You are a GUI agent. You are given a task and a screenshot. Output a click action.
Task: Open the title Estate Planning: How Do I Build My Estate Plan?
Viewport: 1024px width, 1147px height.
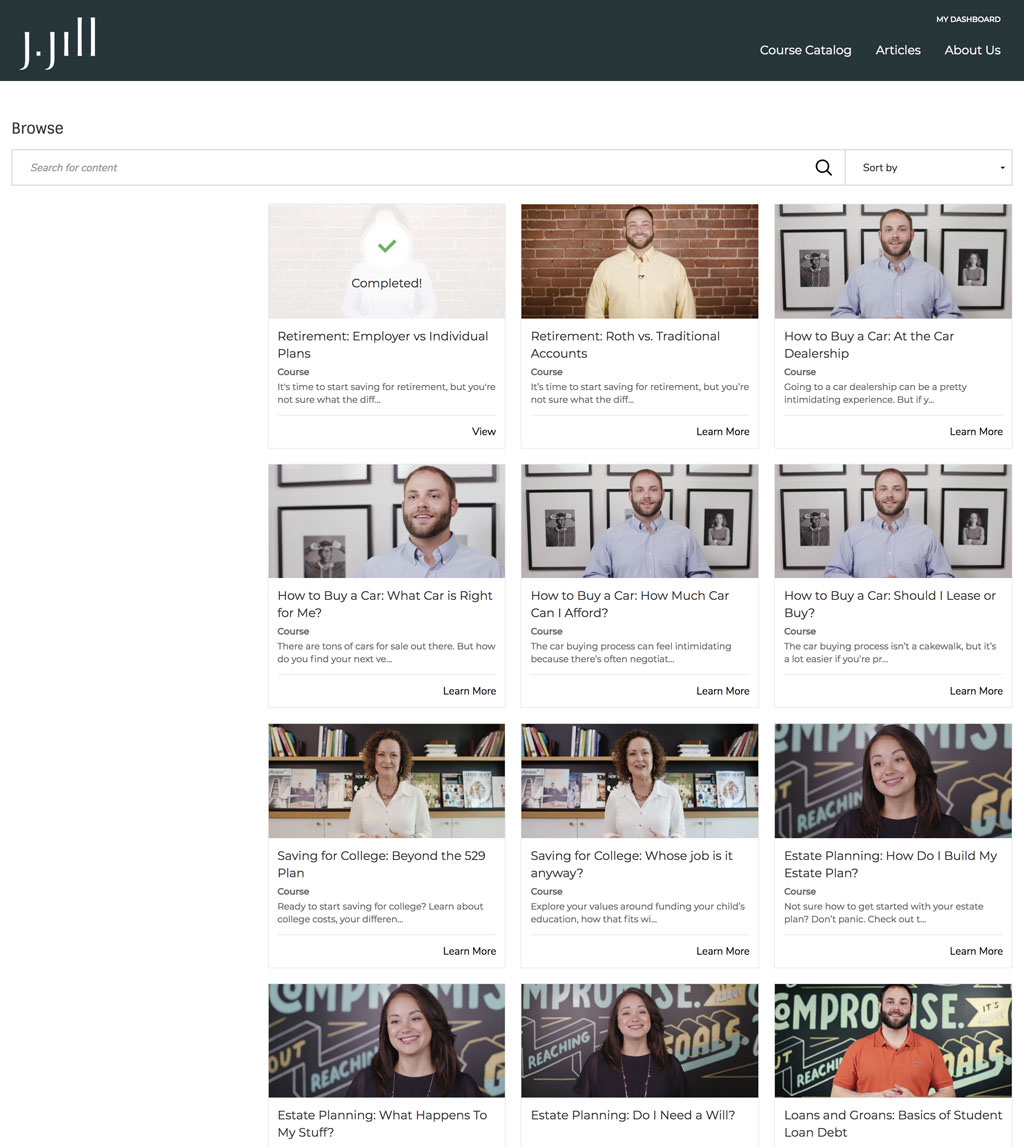890,864
